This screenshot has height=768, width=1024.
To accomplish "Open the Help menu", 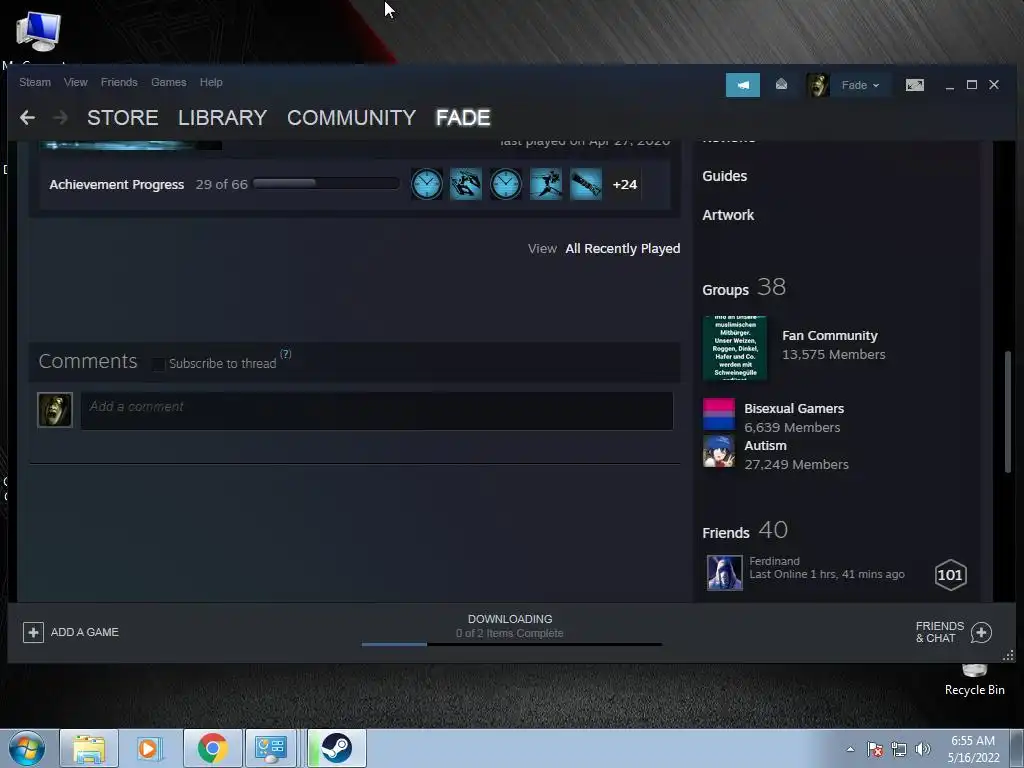I will click(x=211, y=82).
